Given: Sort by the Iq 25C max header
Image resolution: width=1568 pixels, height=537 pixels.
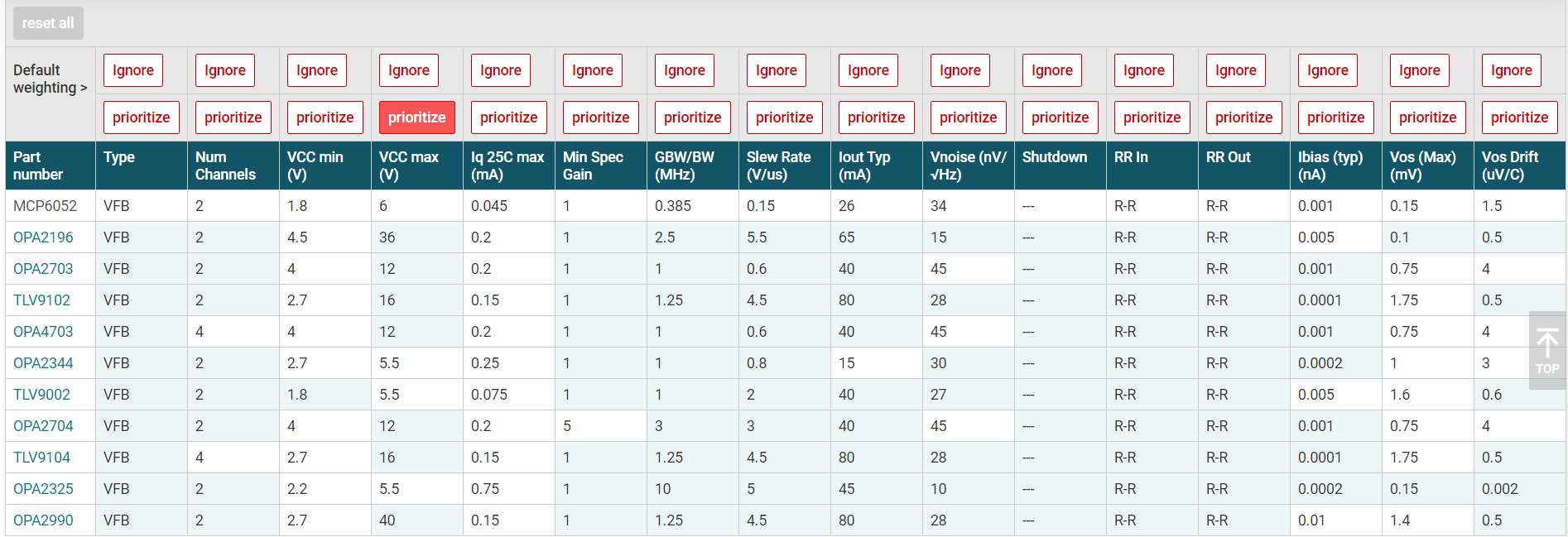Looking at the screenshot, I should pyautogui.click(x=507, y=165).
